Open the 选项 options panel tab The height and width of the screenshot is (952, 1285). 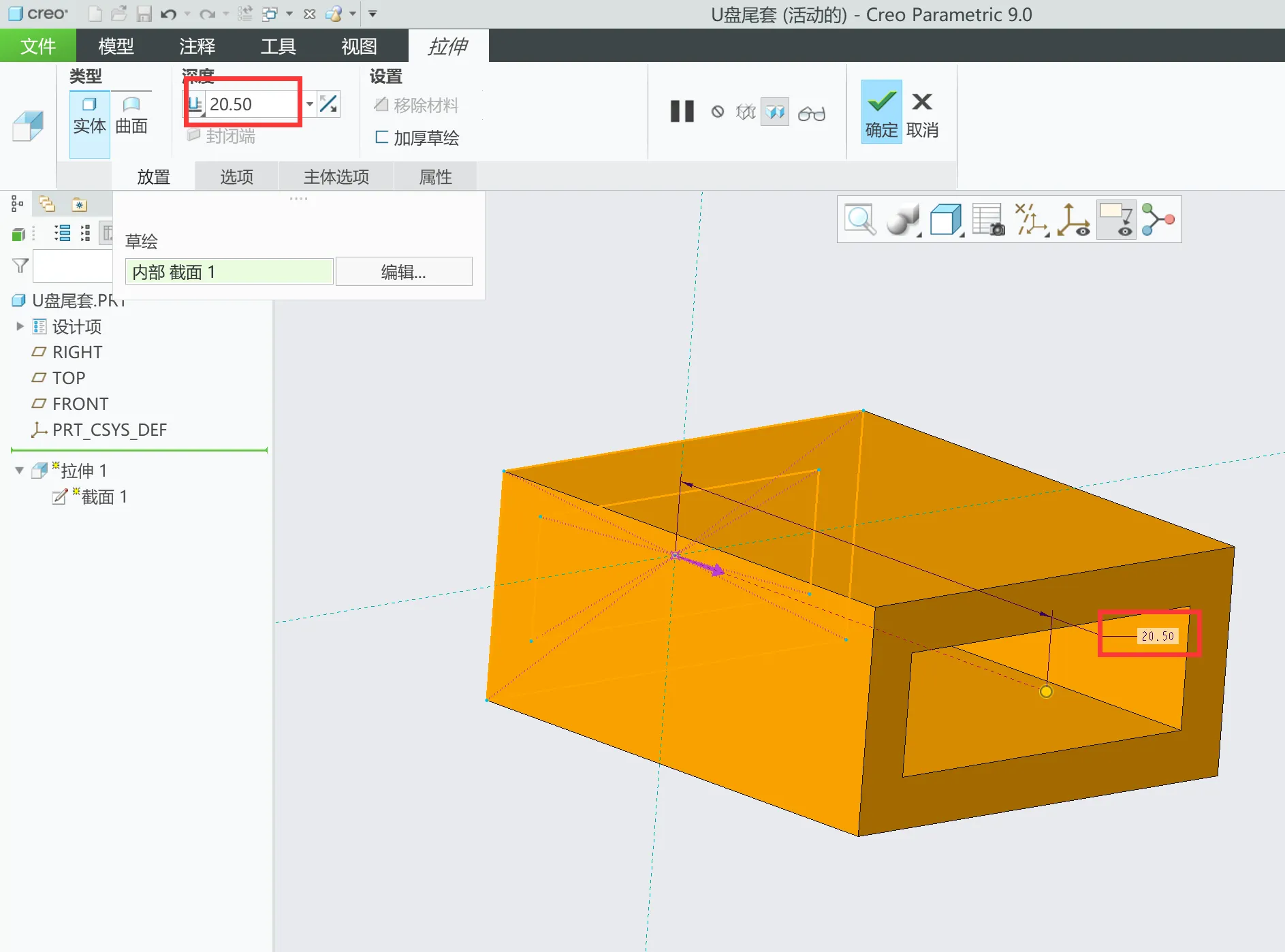click(x=236, y=177)
